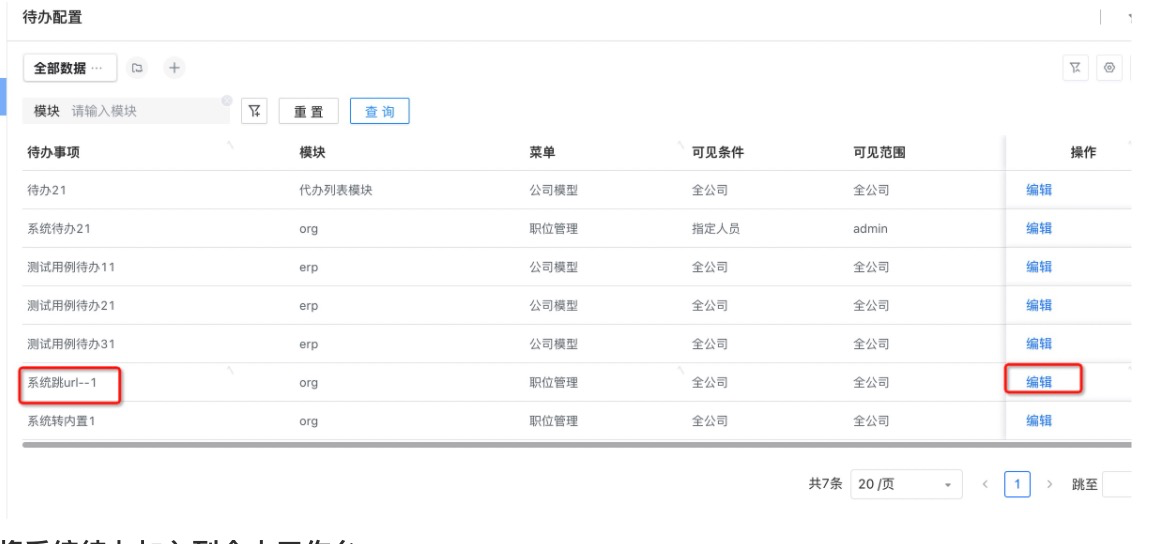Viewport: 1159px width, 544px height.
Task: Click 公司模型 in the 待办21 row
Action: tap(554, 190)
